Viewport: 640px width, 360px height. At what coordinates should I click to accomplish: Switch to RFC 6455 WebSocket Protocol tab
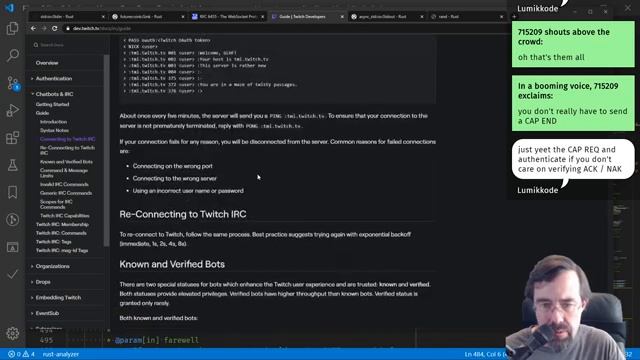228,17
